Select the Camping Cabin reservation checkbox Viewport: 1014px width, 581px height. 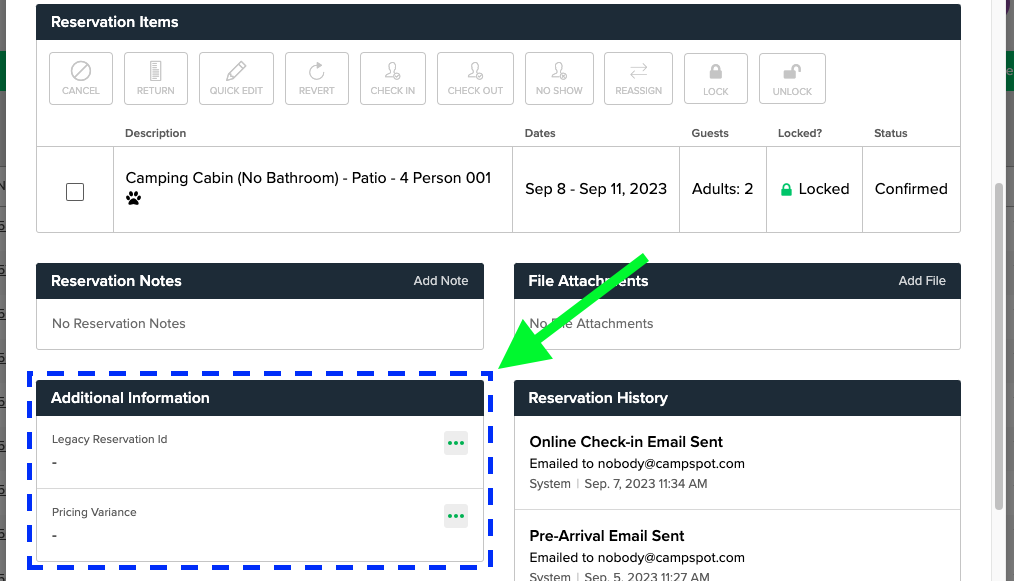75,191
